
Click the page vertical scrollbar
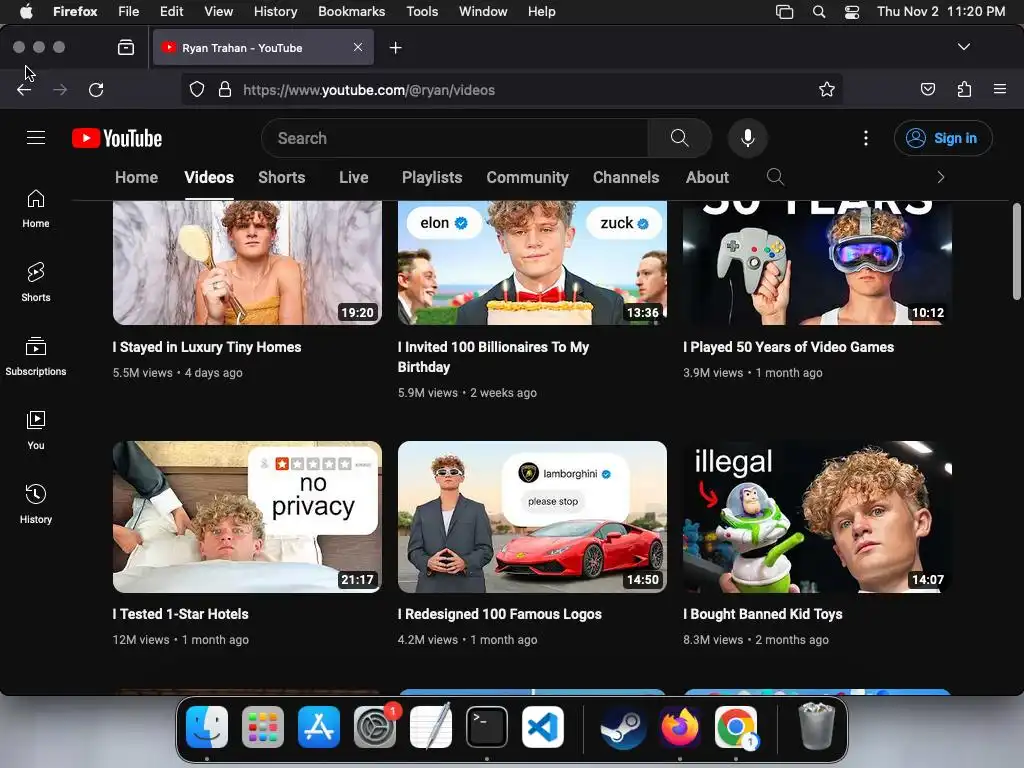(1016, 251)
